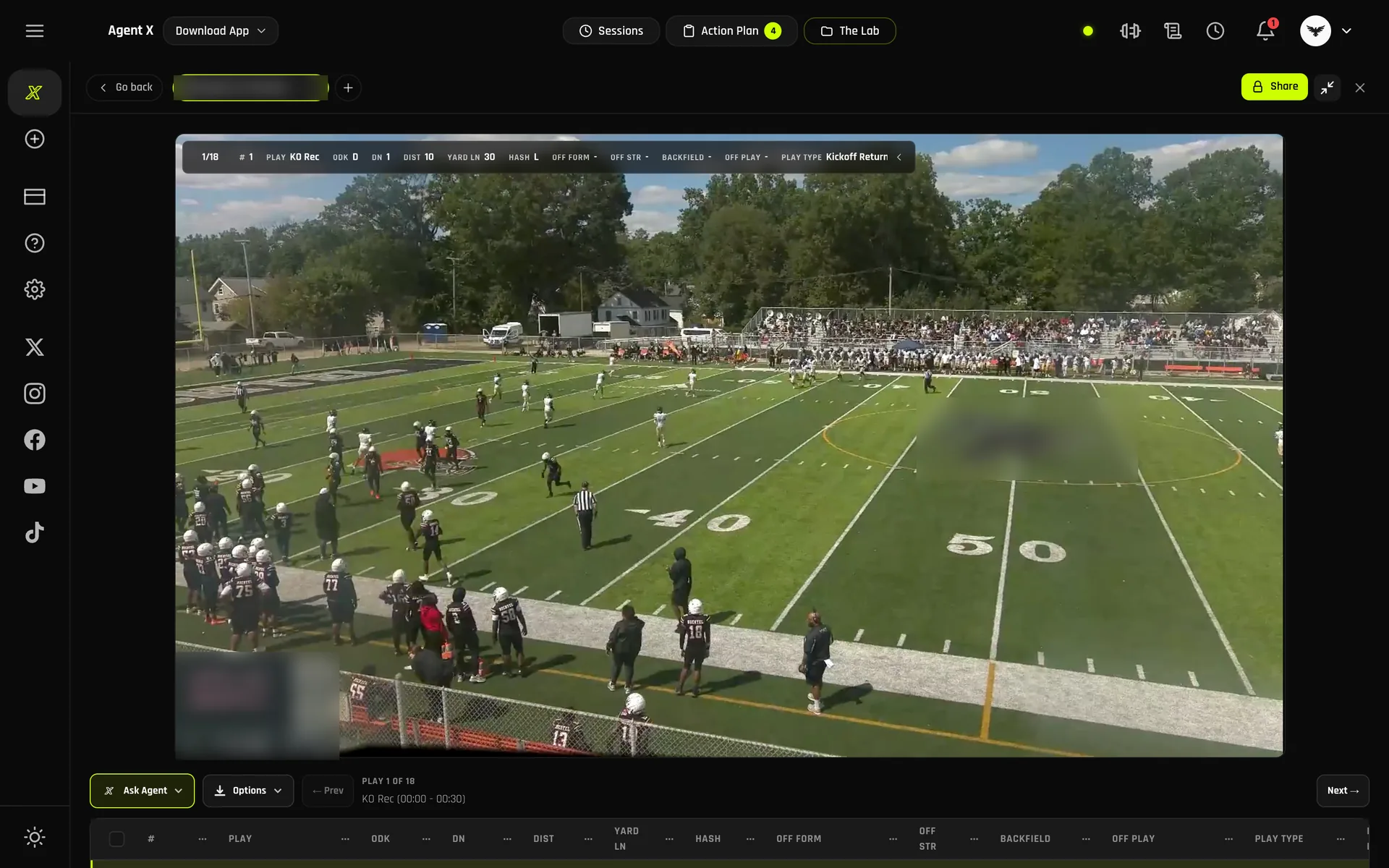Open options dots next to # column

tap(203, 839)
